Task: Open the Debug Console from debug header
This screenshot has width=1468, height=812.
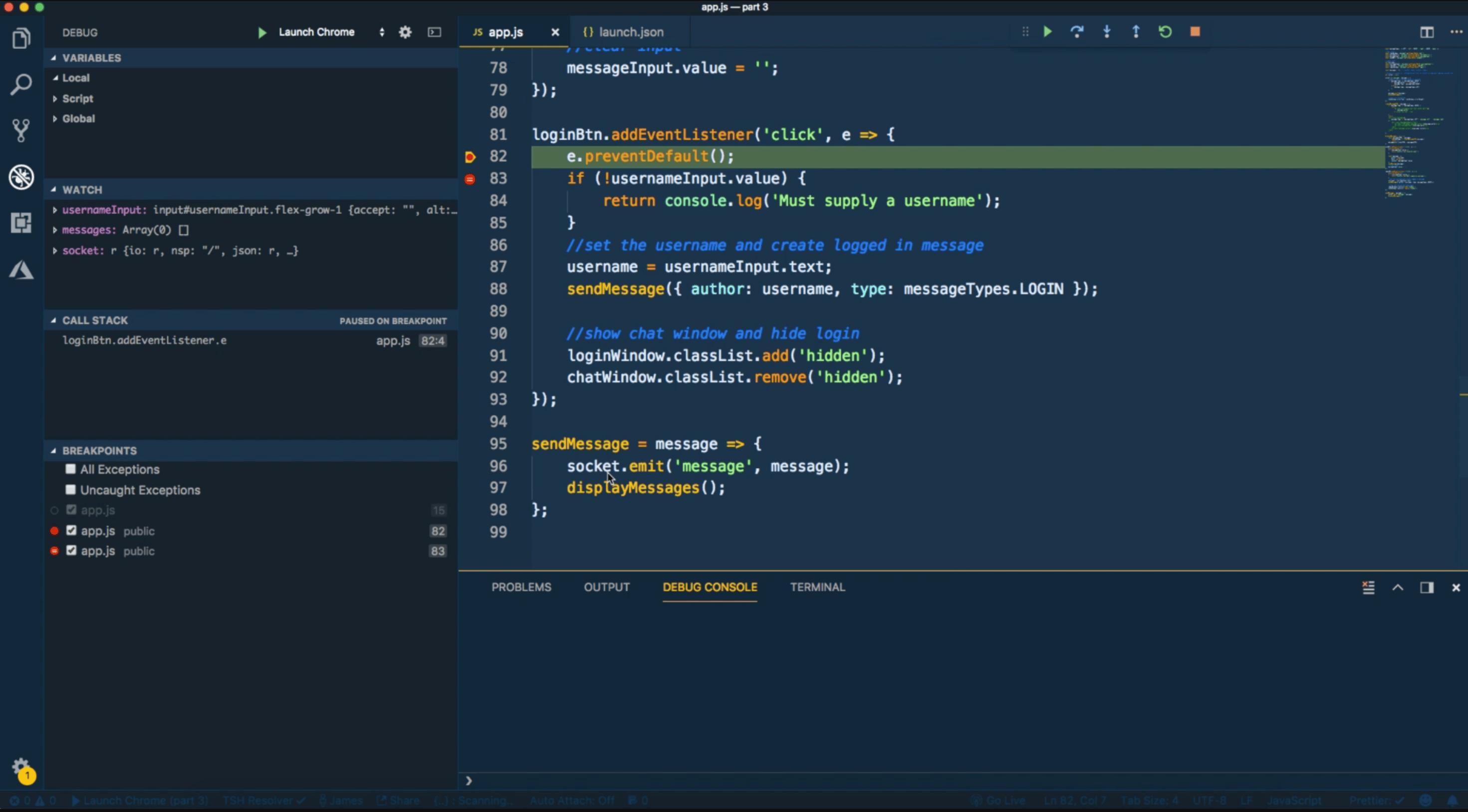Action: click(434, 32)
